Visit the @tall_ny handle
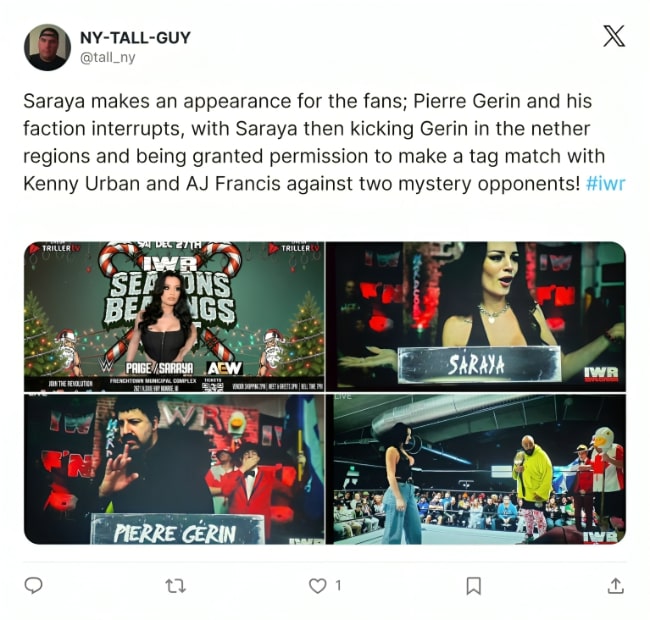The image size is (650, 620). [107, 57]
